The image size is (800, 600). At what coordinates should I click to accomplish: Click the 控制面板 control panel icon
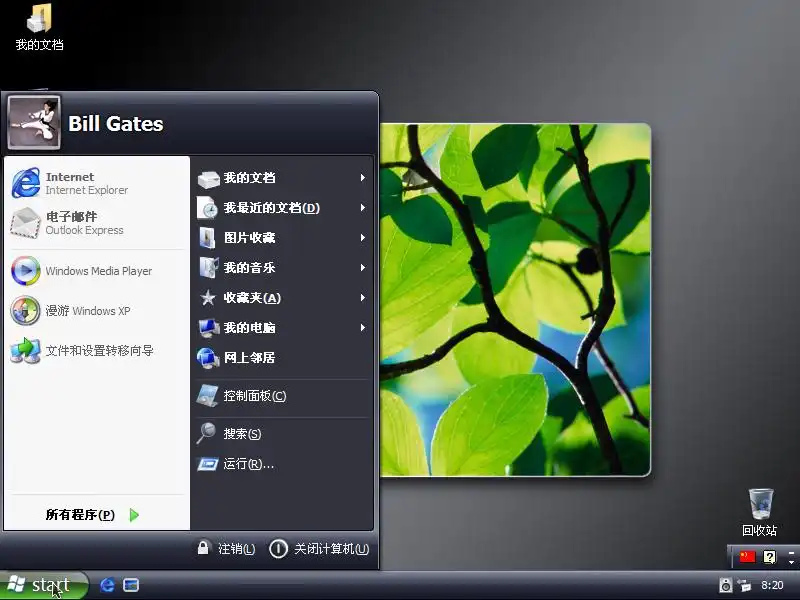pos(208,395)
